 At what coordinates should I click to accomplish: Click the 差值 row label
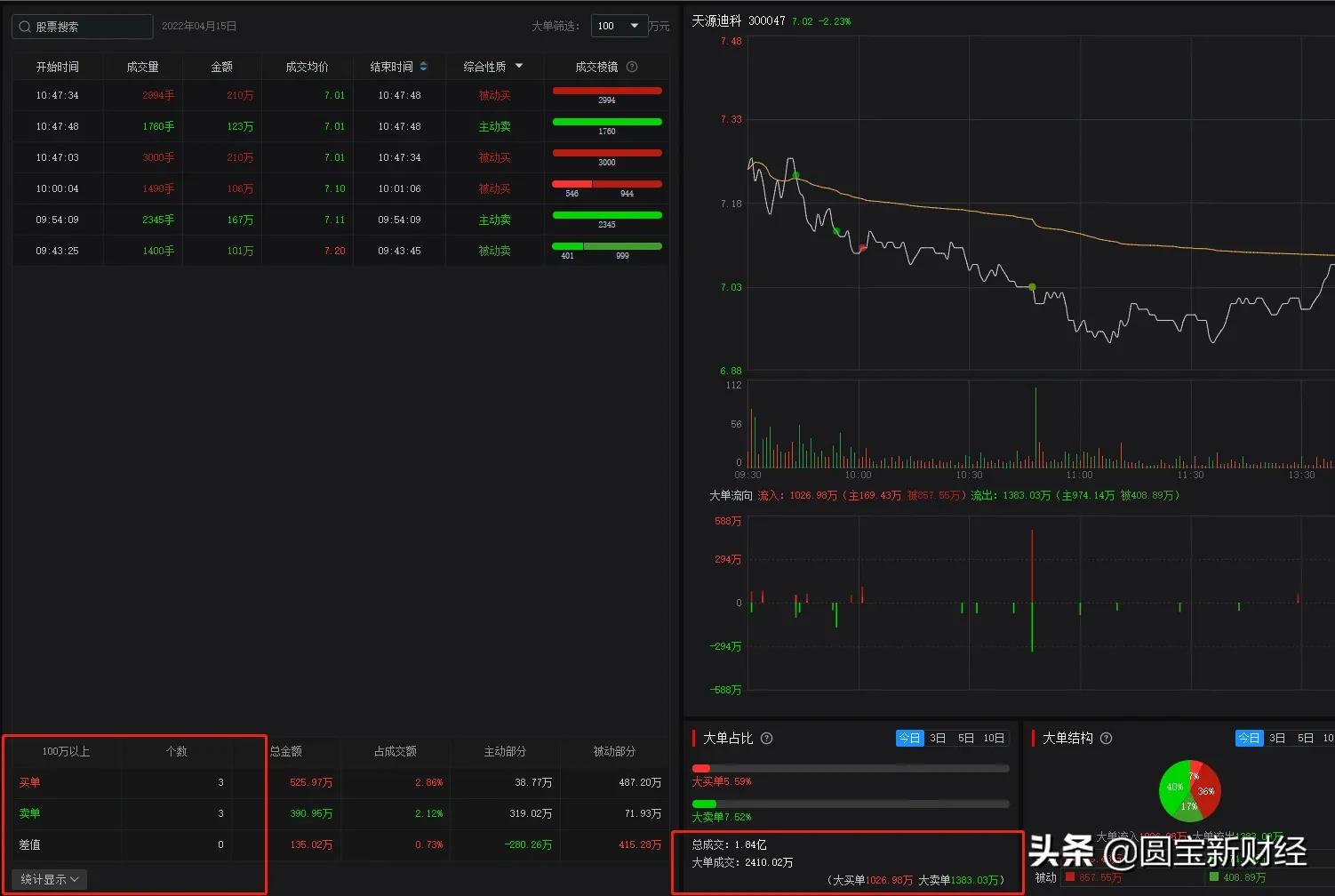tap(29, 844)
